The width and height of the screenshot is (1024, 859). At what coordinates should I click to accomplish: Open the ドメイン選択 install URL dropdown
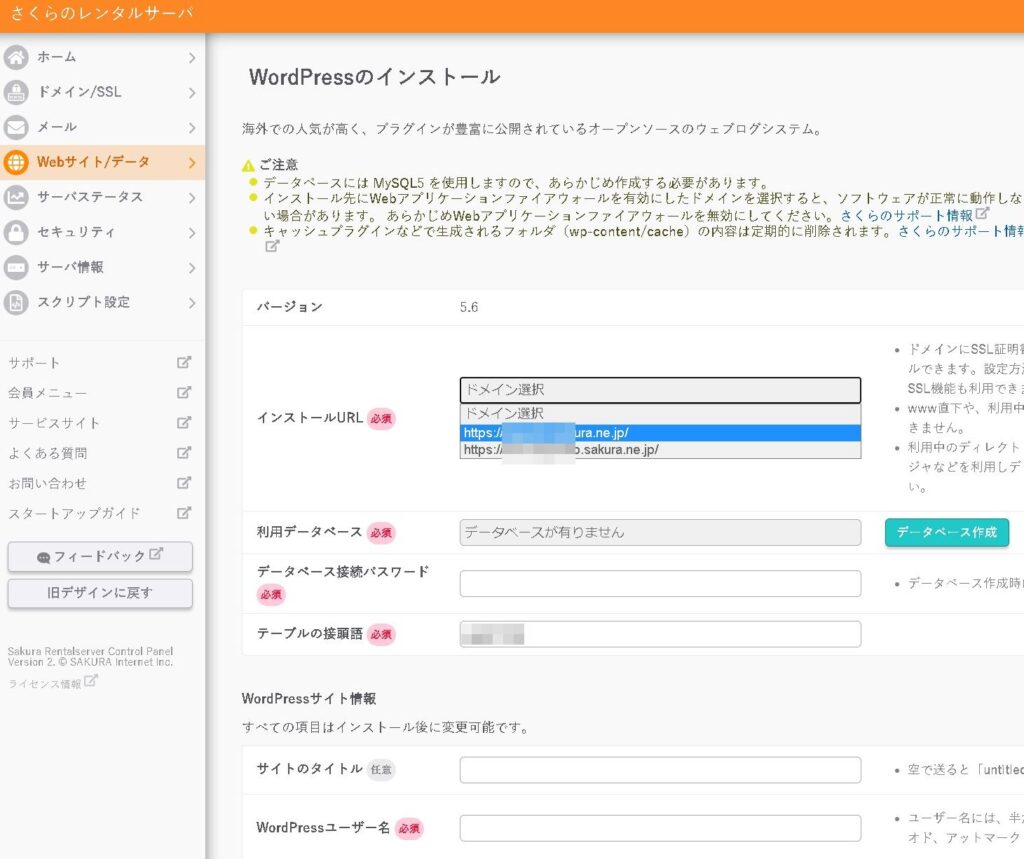tap(659, 390)
